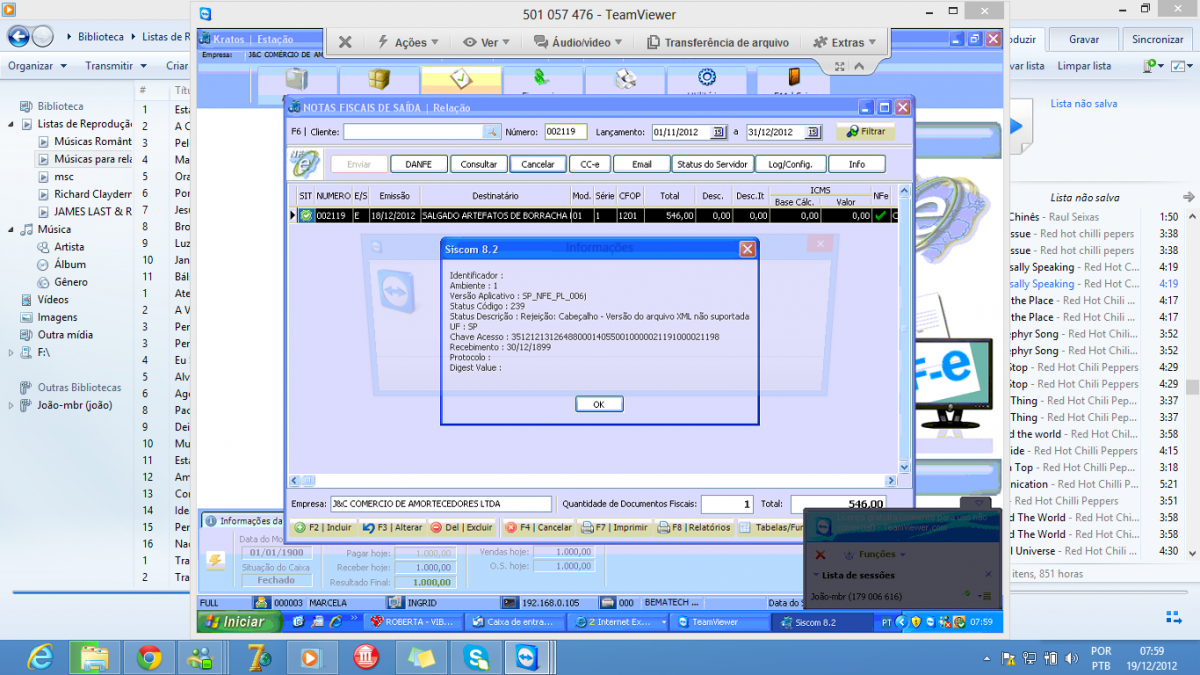Close the TeamViewer session with the X
This screenshot has height=675, width=1200.
345,42
